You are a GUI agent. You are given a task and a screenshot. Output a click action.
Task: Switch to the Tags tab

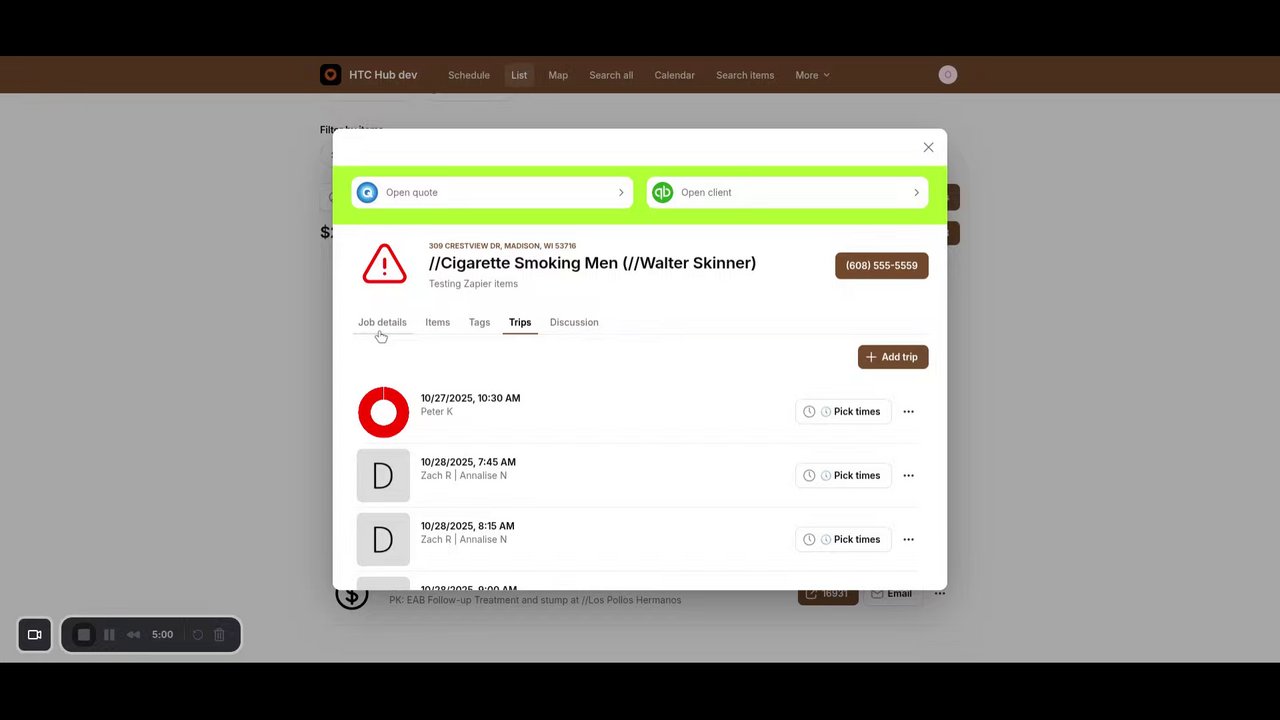pos(479,322)
